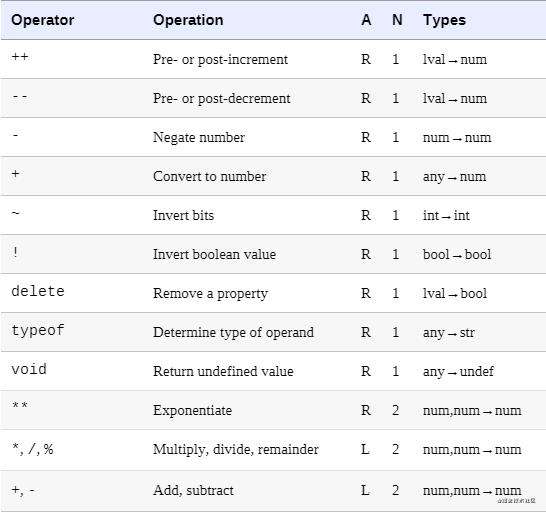
Task: Click the typeof operator keyword
Action: 38,330
